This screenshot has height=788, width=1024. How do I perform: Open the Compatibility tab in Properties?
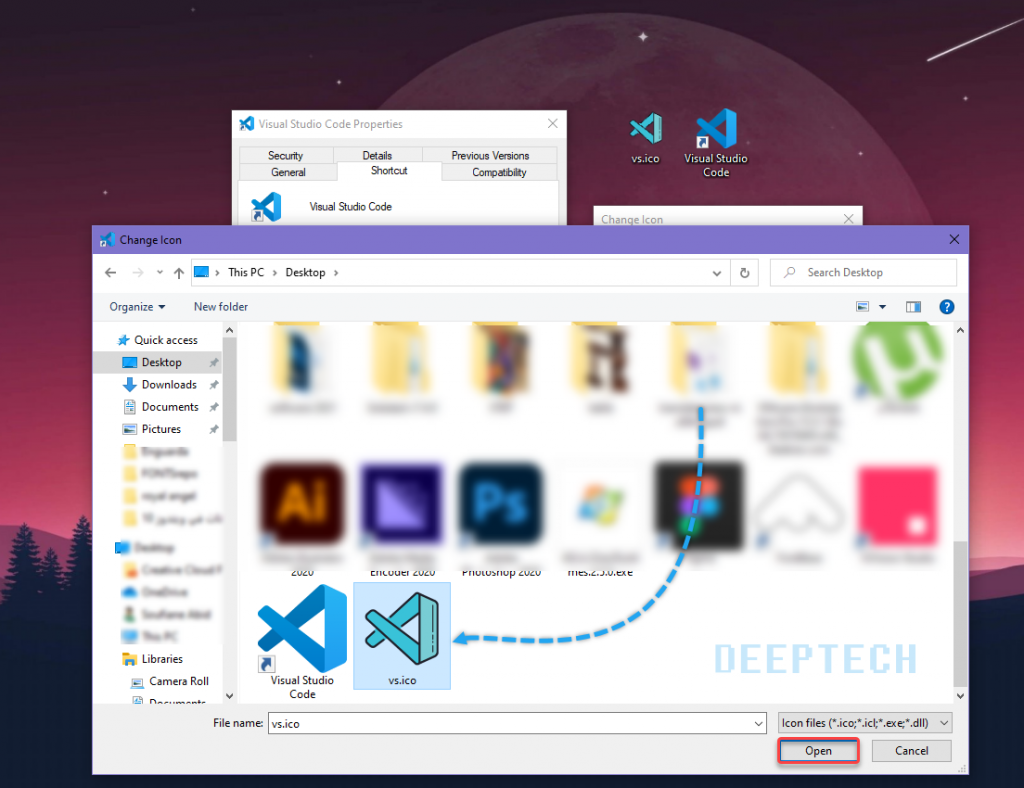[500, 172]
